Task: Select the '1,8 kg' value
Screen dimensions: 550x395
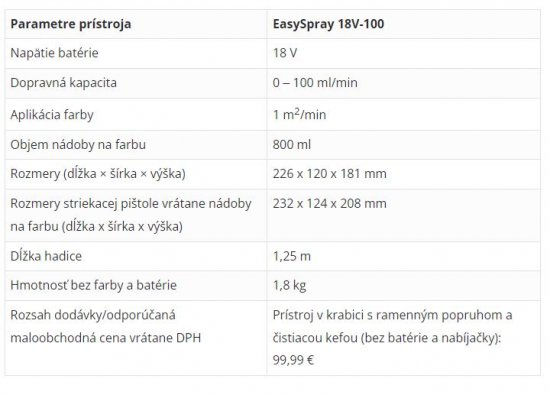Action: tap(289, 286)
